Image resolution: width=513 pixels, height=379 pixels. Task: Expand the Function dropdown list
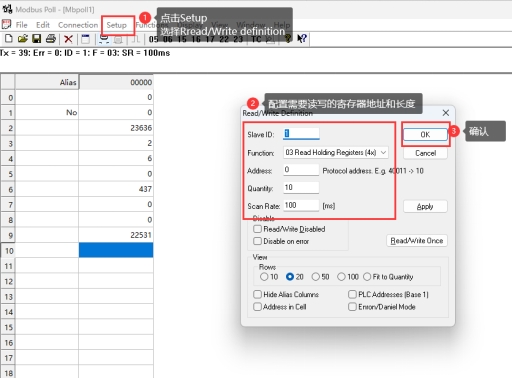(384, 152)
